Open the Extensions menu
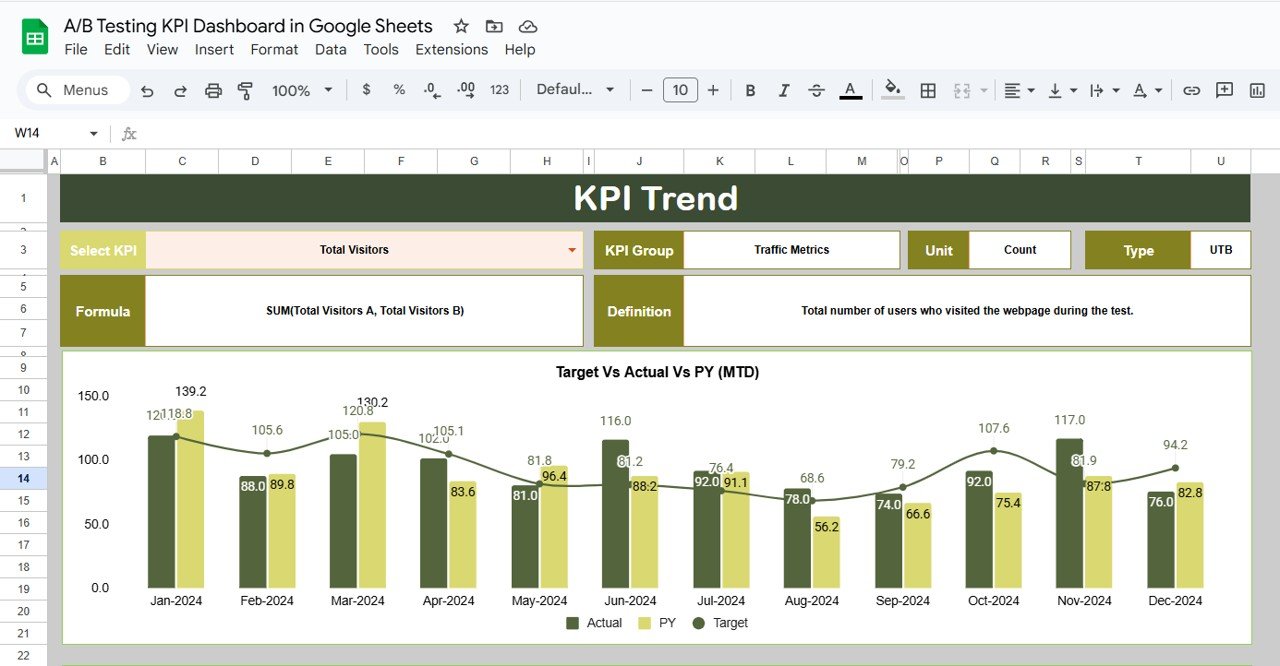Screen dimensions: 1280x666 pos(451,49)
